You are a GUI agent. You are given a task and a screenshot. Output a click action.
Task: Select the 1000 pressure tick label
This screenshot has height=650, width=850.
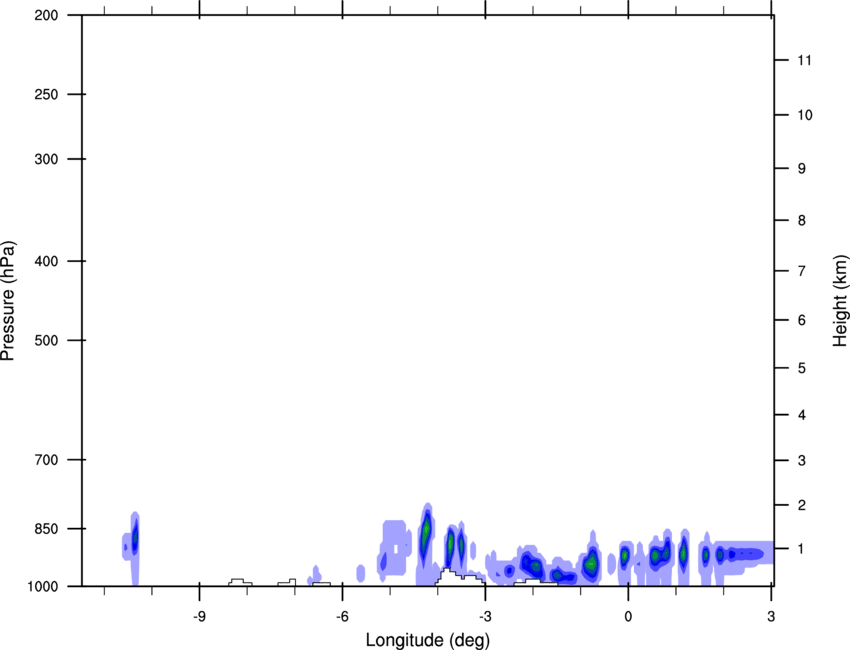click(x=42, y=587)
